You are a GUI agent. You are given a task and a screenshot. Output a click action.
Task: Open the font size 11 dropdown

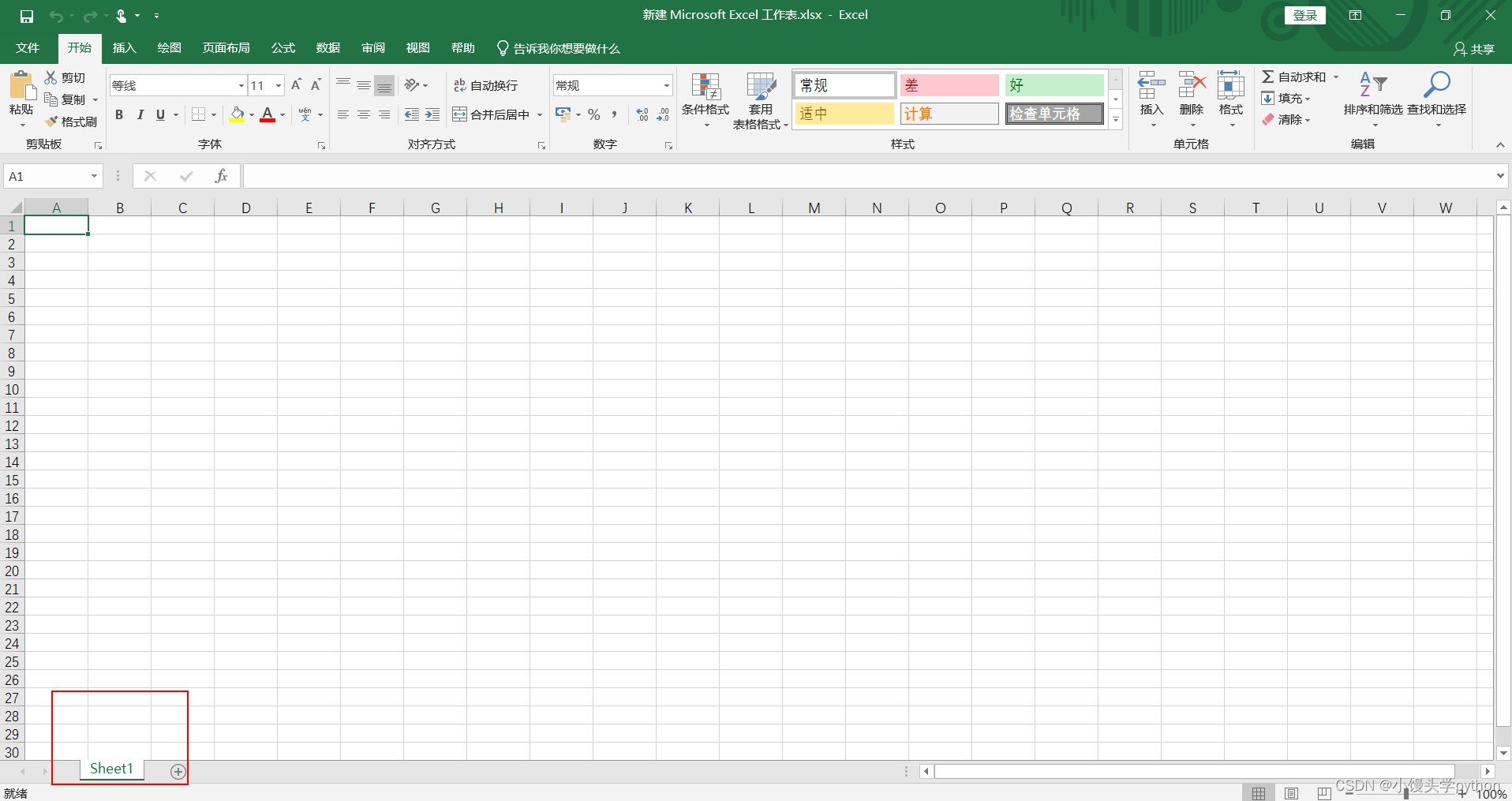pos(279,85)
